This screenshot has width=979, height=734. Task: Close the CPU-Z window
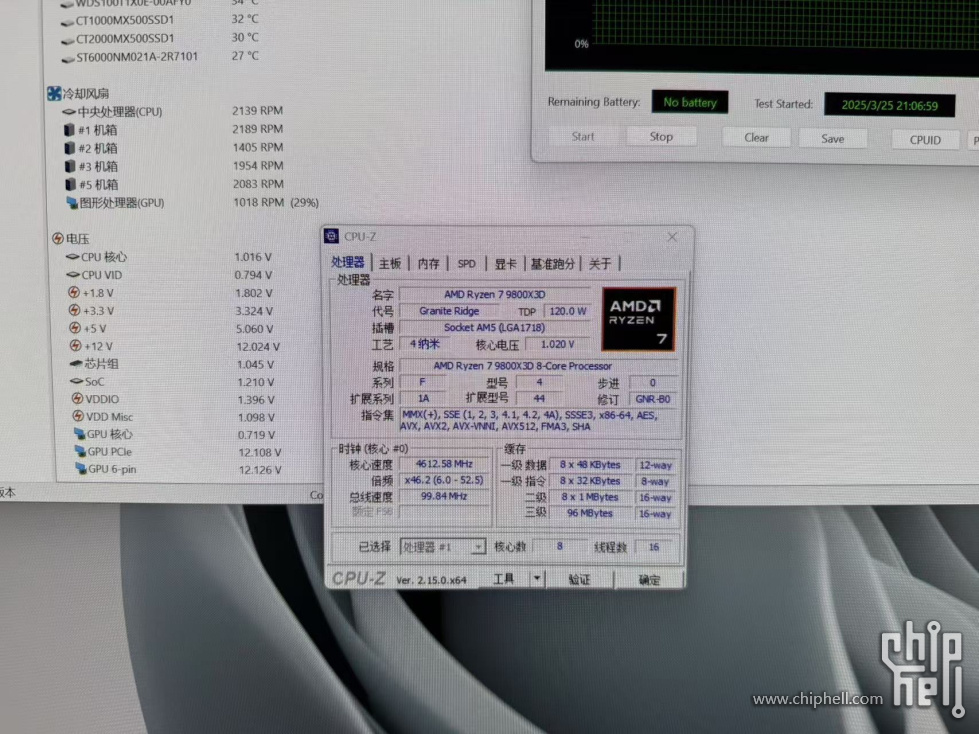click(x=672, y=237)
